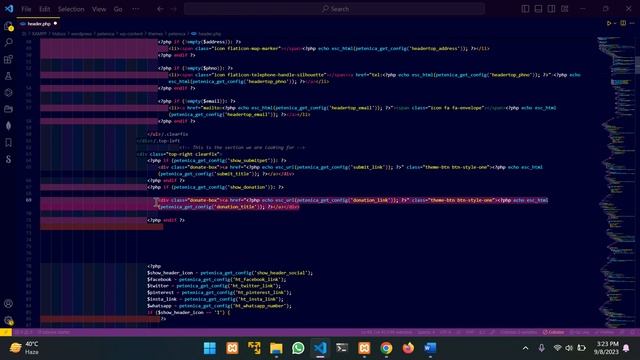This screenshot has height=360, width=640.
Task: Click the unsaved dot on header.php tab
Action: [x=56, y=24]
